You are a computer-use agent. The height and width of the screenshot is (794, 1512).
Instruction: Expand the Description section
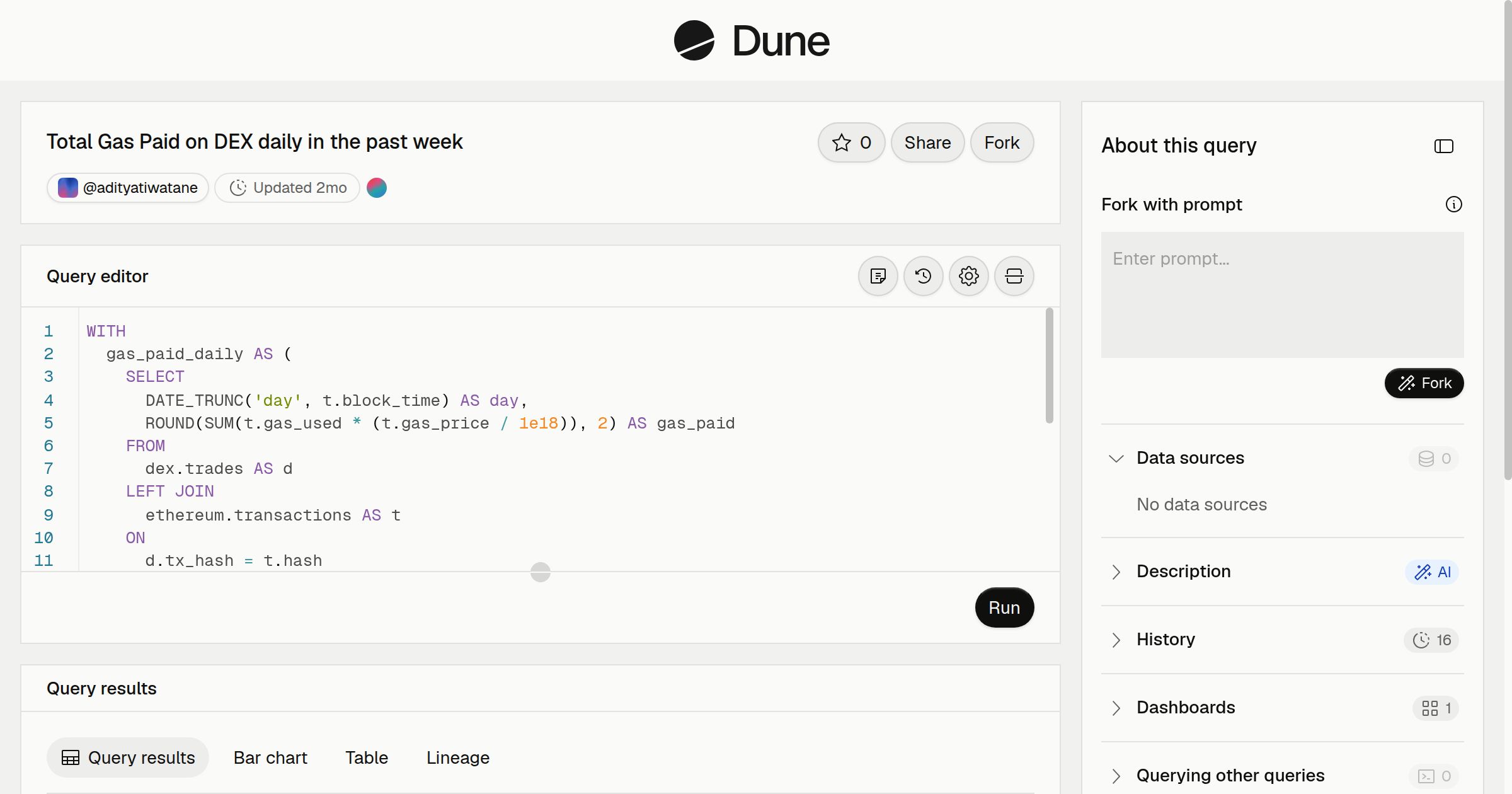tap(1116, 572)
